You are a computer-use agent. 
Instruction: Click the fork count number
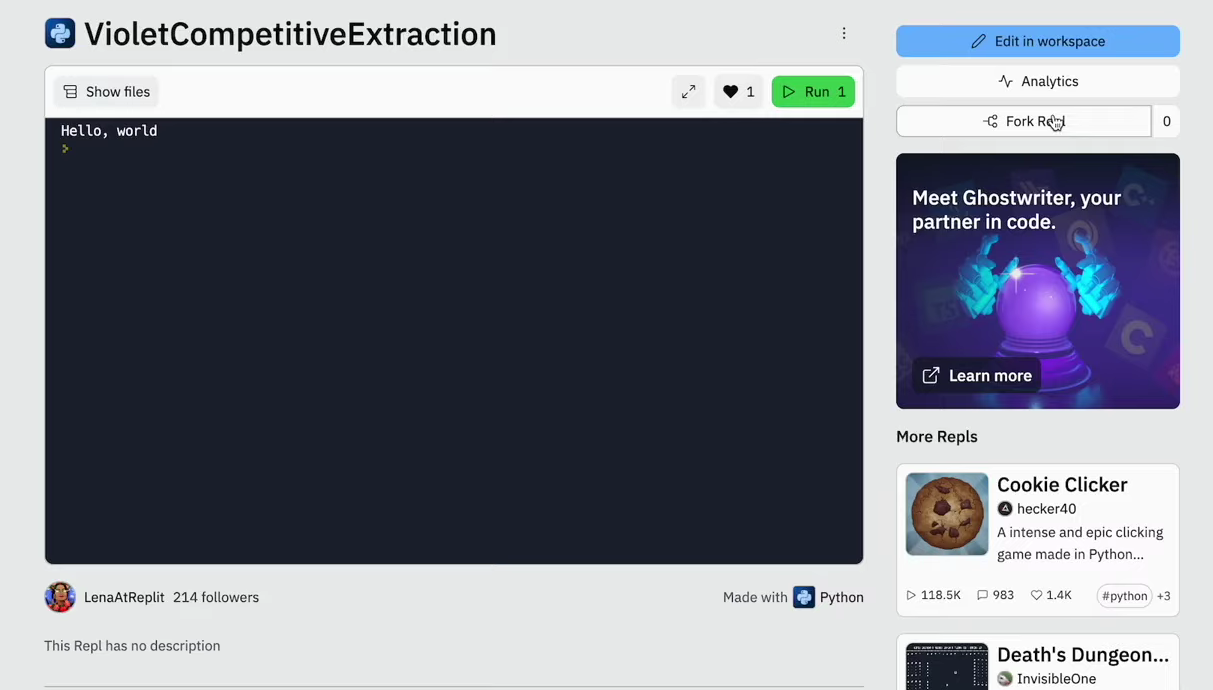[x=1166, y=121]
